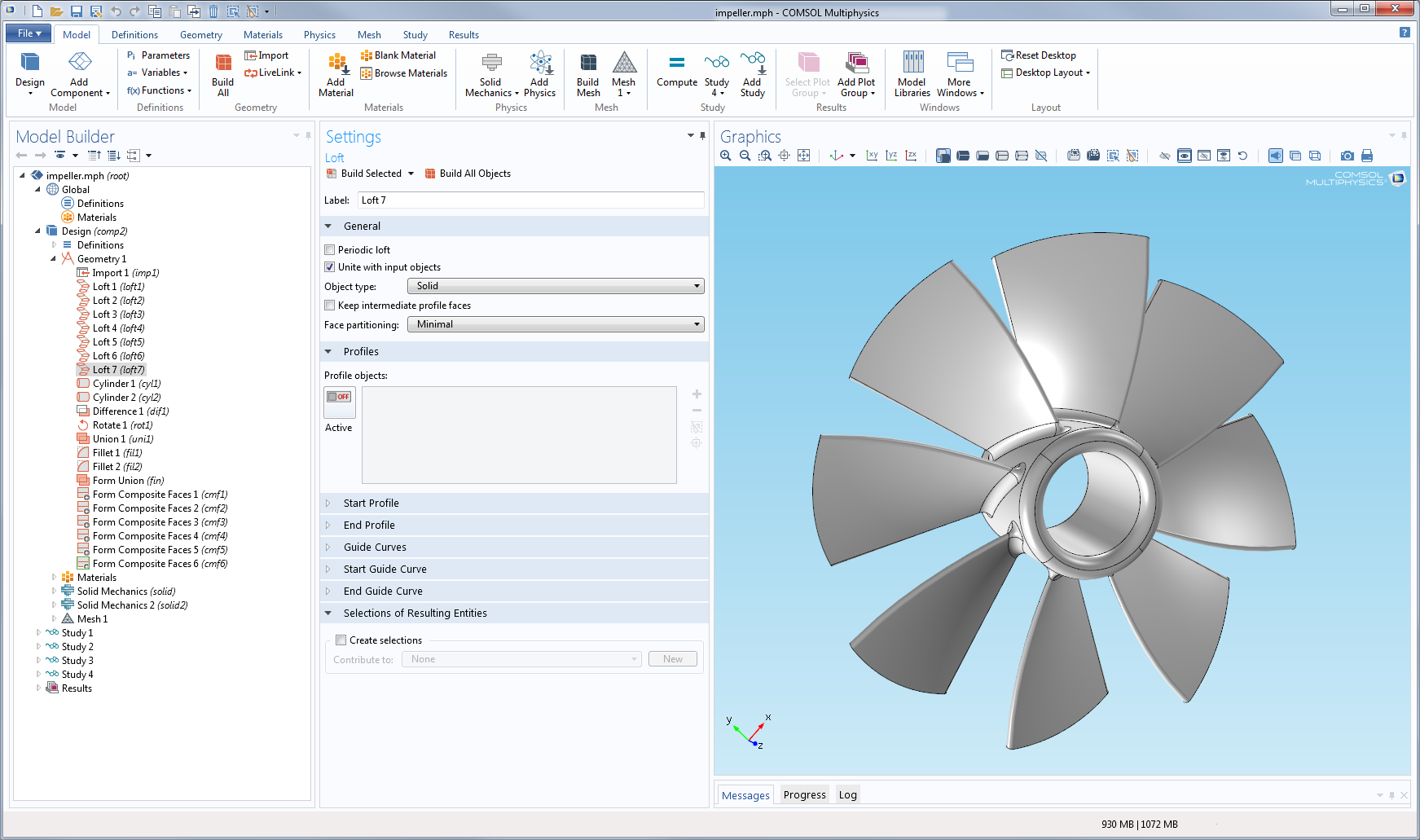Switch to the Progress tab
This screenshot has height=840, width=1420.
click(804, 795)
